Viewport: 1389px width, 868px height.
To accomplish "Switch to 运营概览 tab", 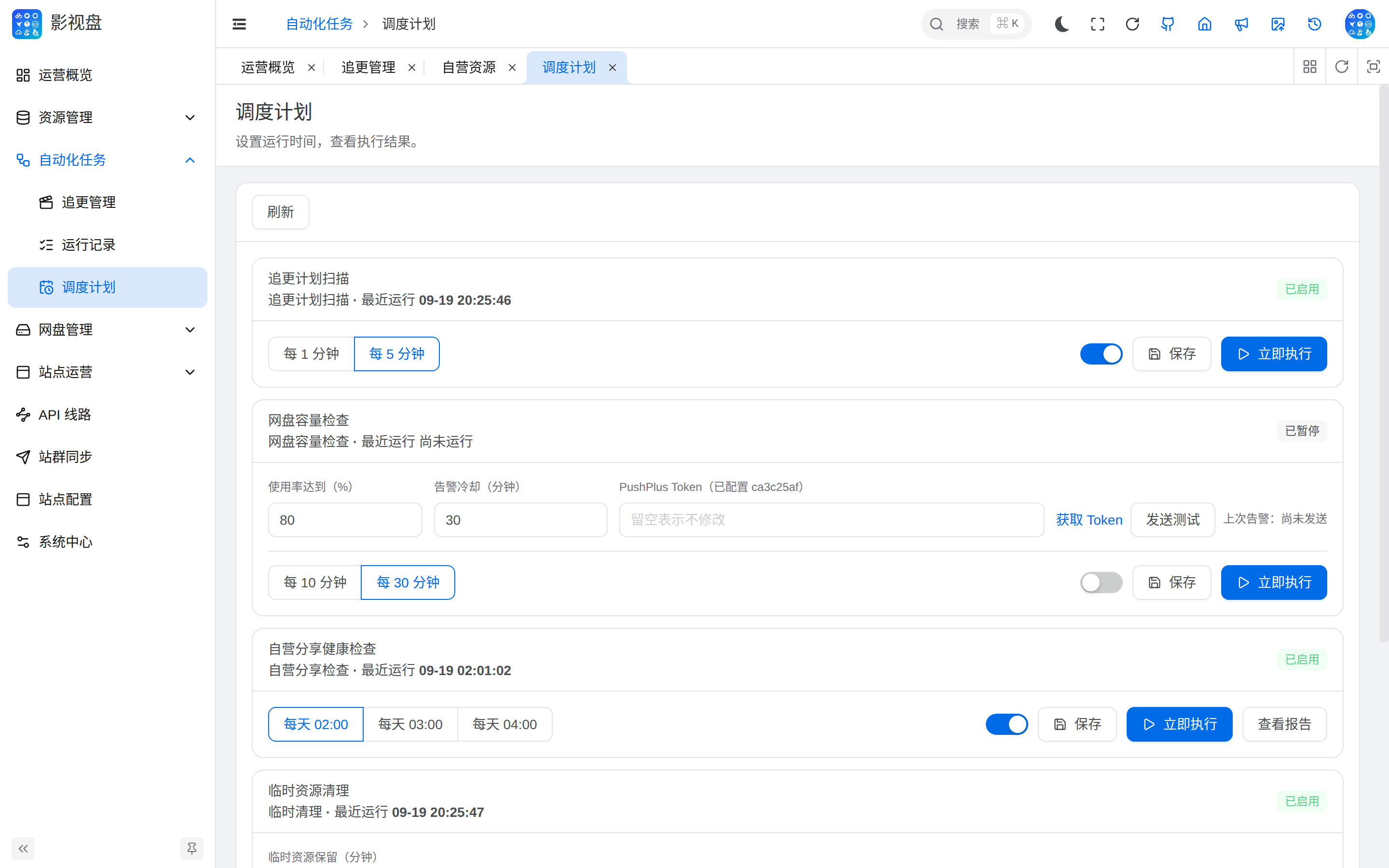I will (x=268, y=68).
